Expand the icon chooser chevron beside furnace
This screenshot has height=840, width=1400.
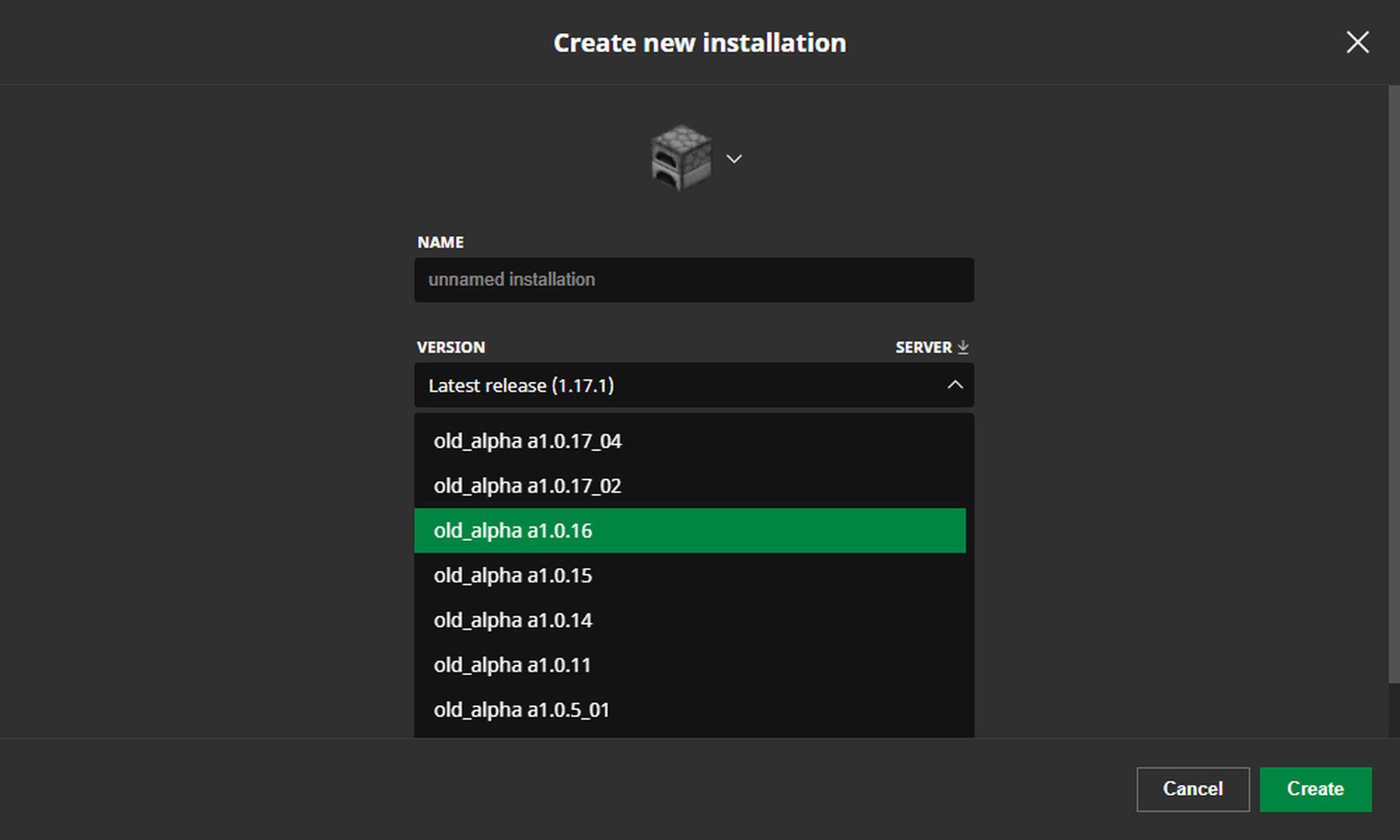734,159
